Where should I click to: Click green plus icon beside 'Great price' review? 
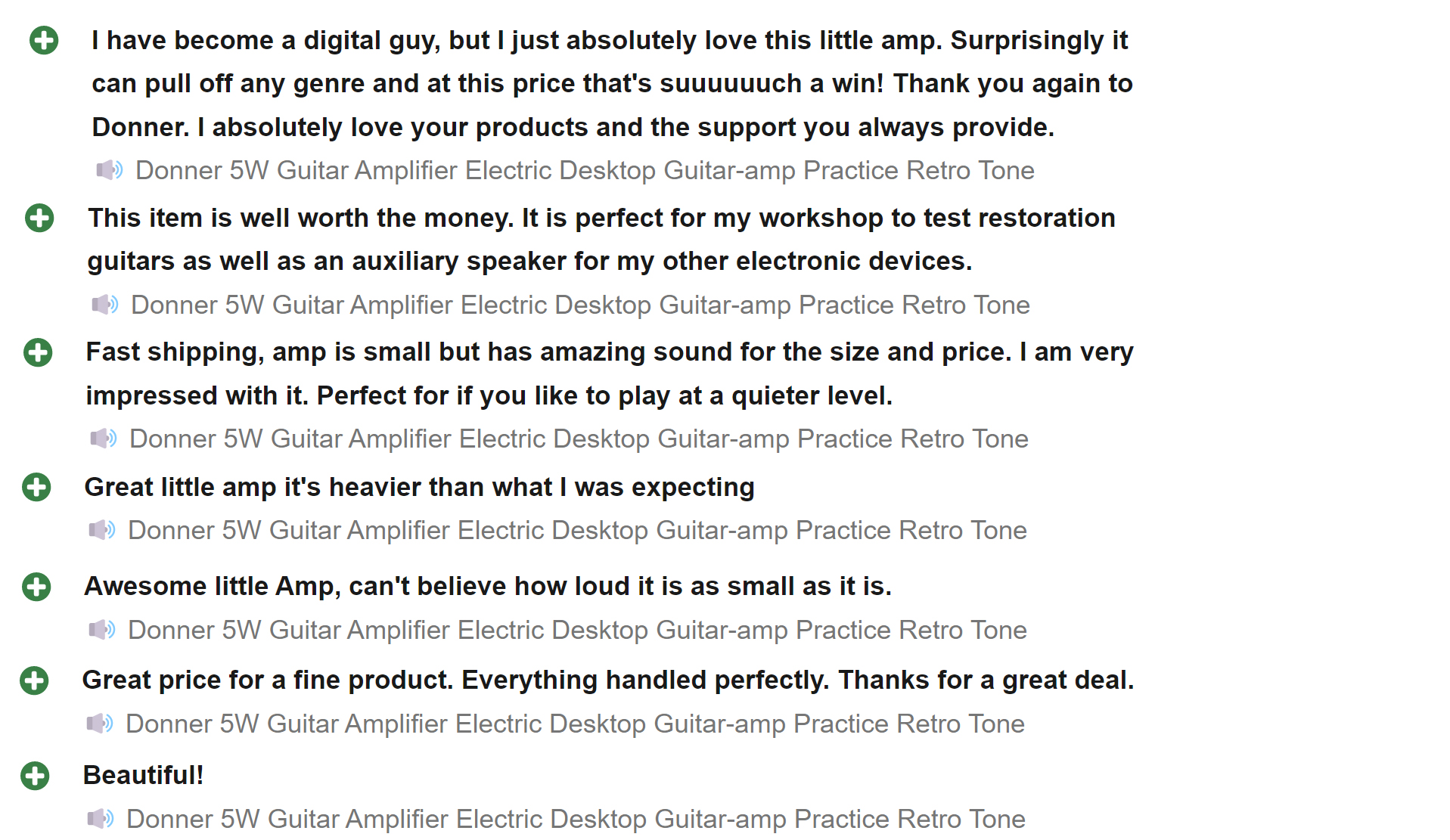tap(34, 680)
